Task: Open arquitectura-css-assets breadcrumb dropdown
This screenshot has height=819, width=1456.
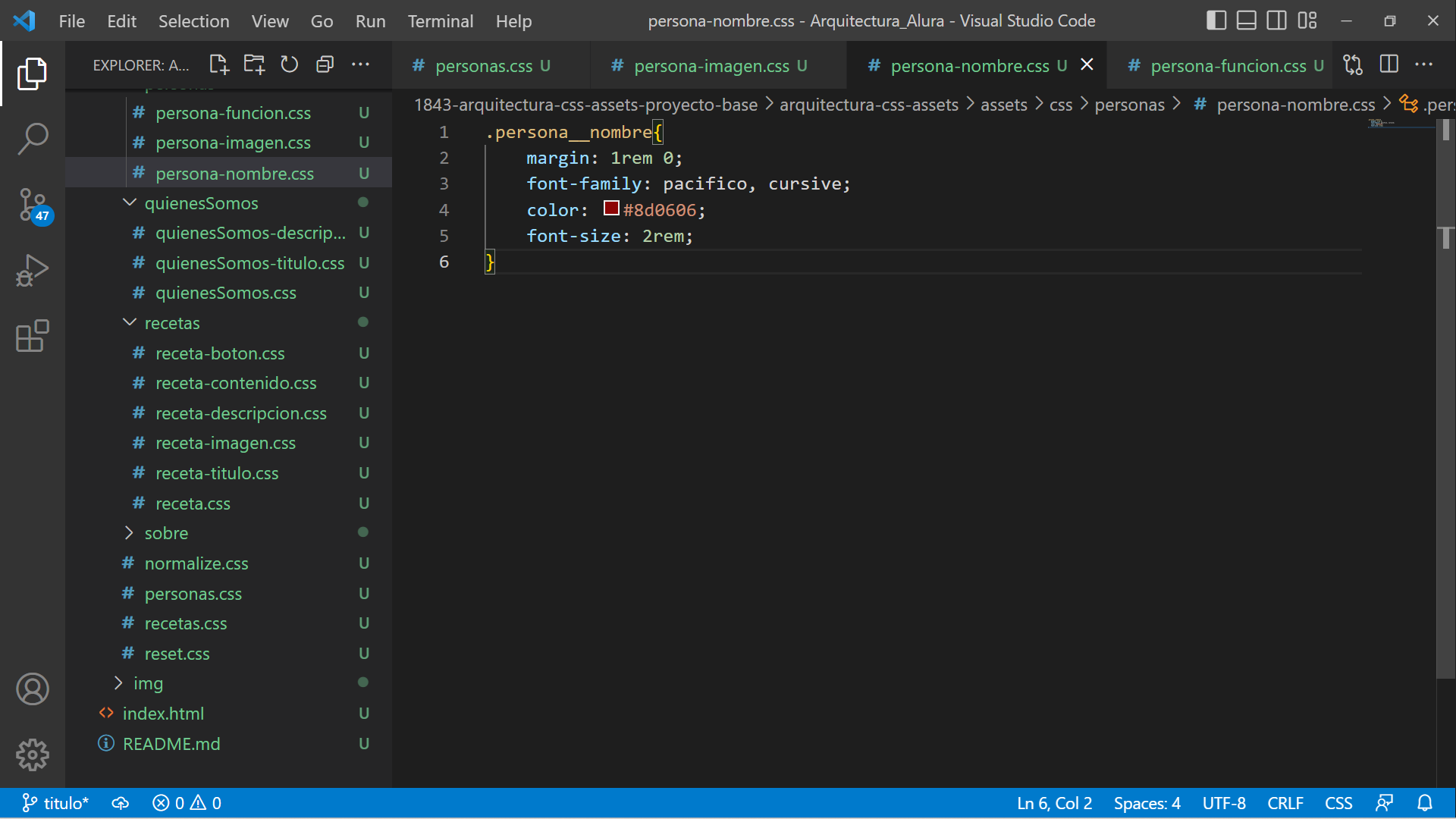Action: [x=869, y=105]
